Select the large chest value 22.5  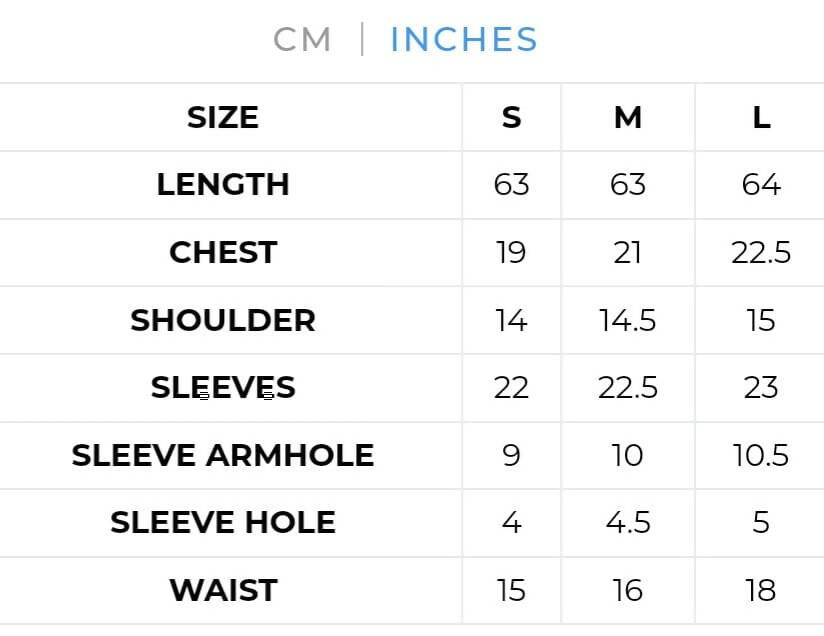[761, 253]
